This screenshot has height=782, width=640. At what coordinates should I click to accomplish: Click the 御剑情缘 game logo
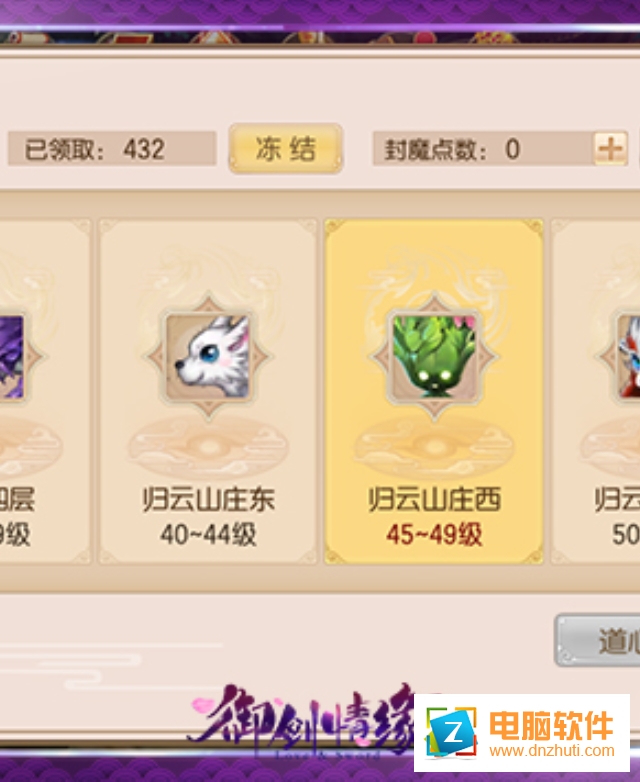pos(302,720)
